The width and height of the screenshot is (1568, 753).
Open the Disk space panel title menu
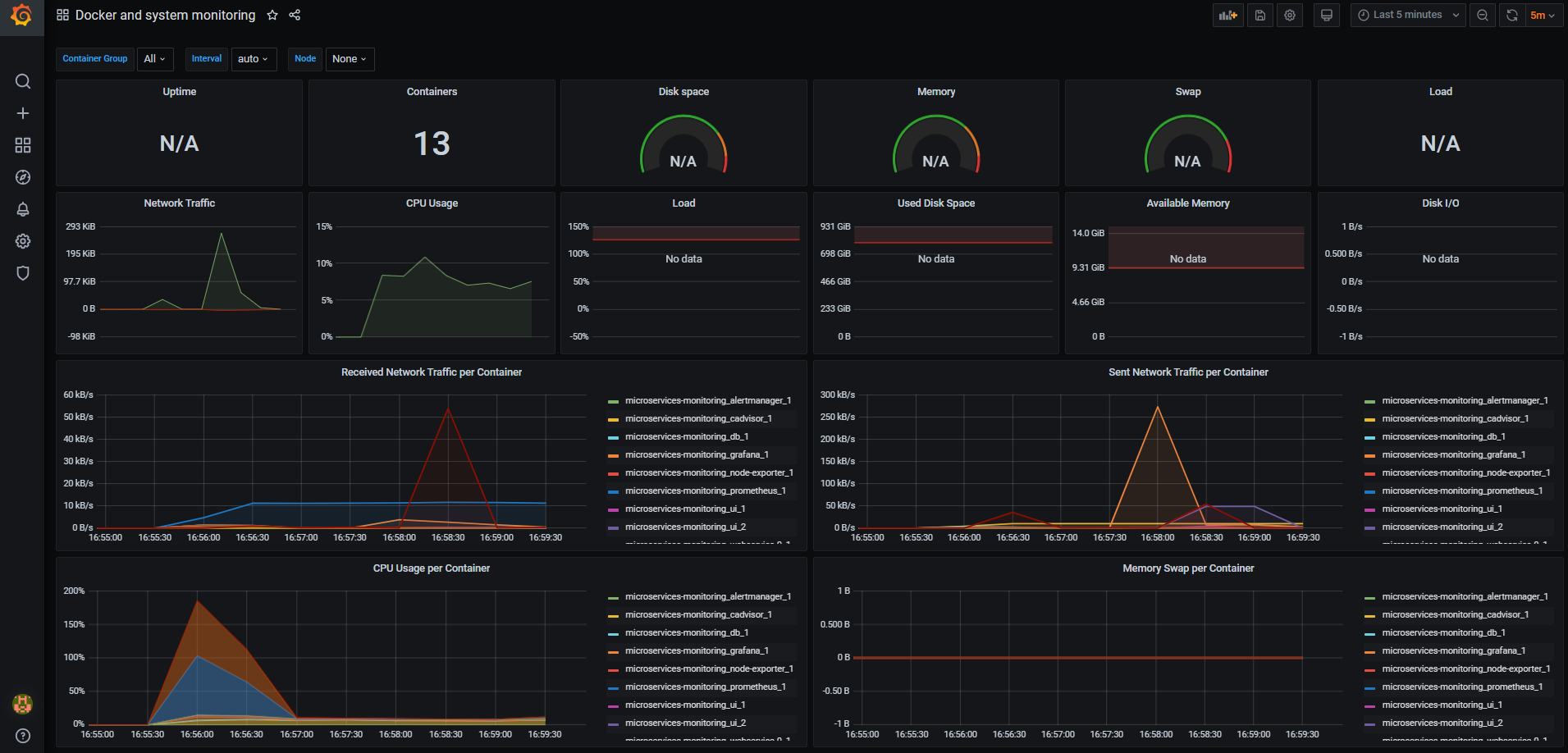[x=683, y=92]
